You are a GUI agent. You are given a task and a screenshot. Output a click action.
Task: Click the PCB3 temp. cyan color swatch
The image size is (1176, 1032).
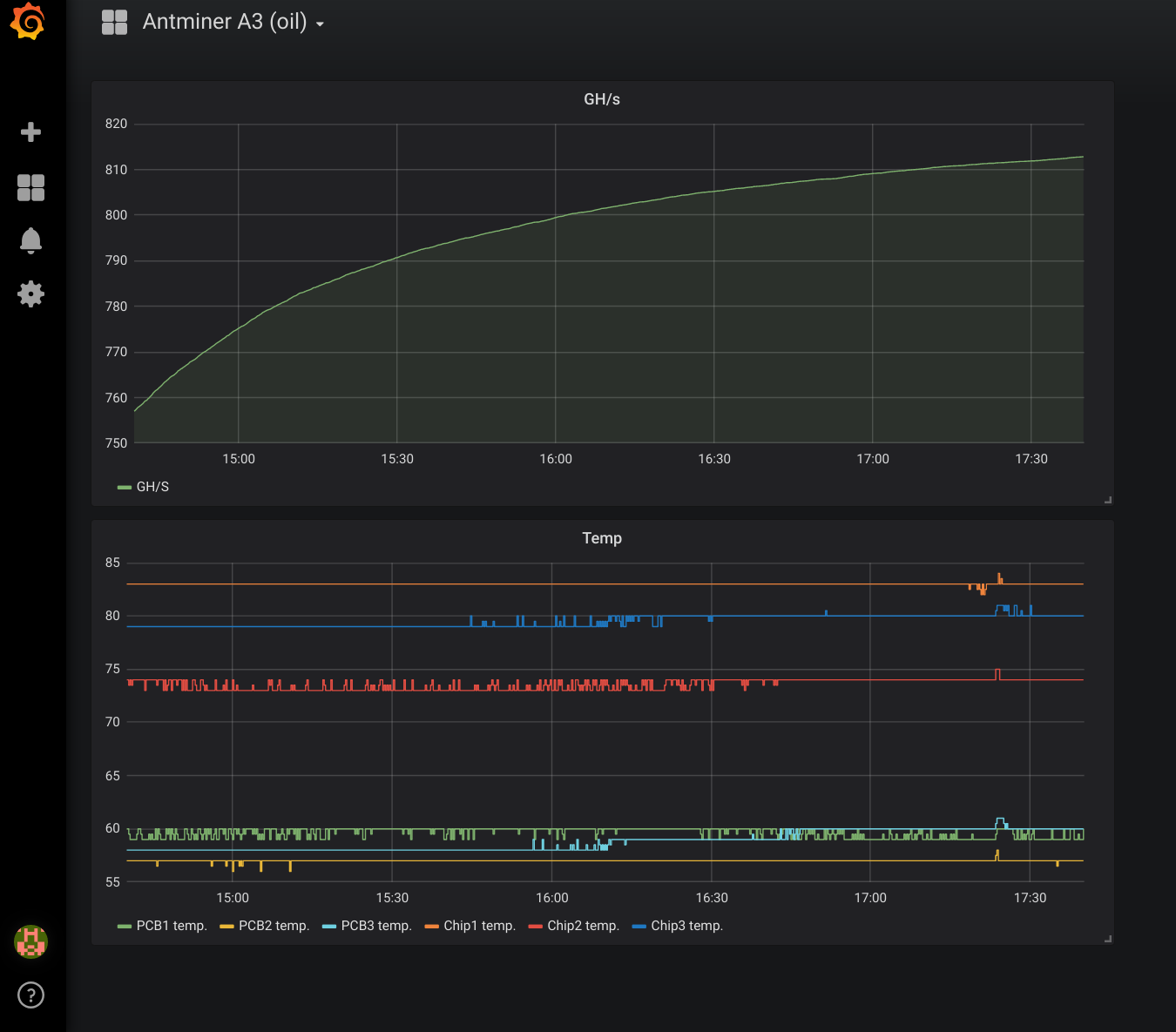click(x=329, y=927)
